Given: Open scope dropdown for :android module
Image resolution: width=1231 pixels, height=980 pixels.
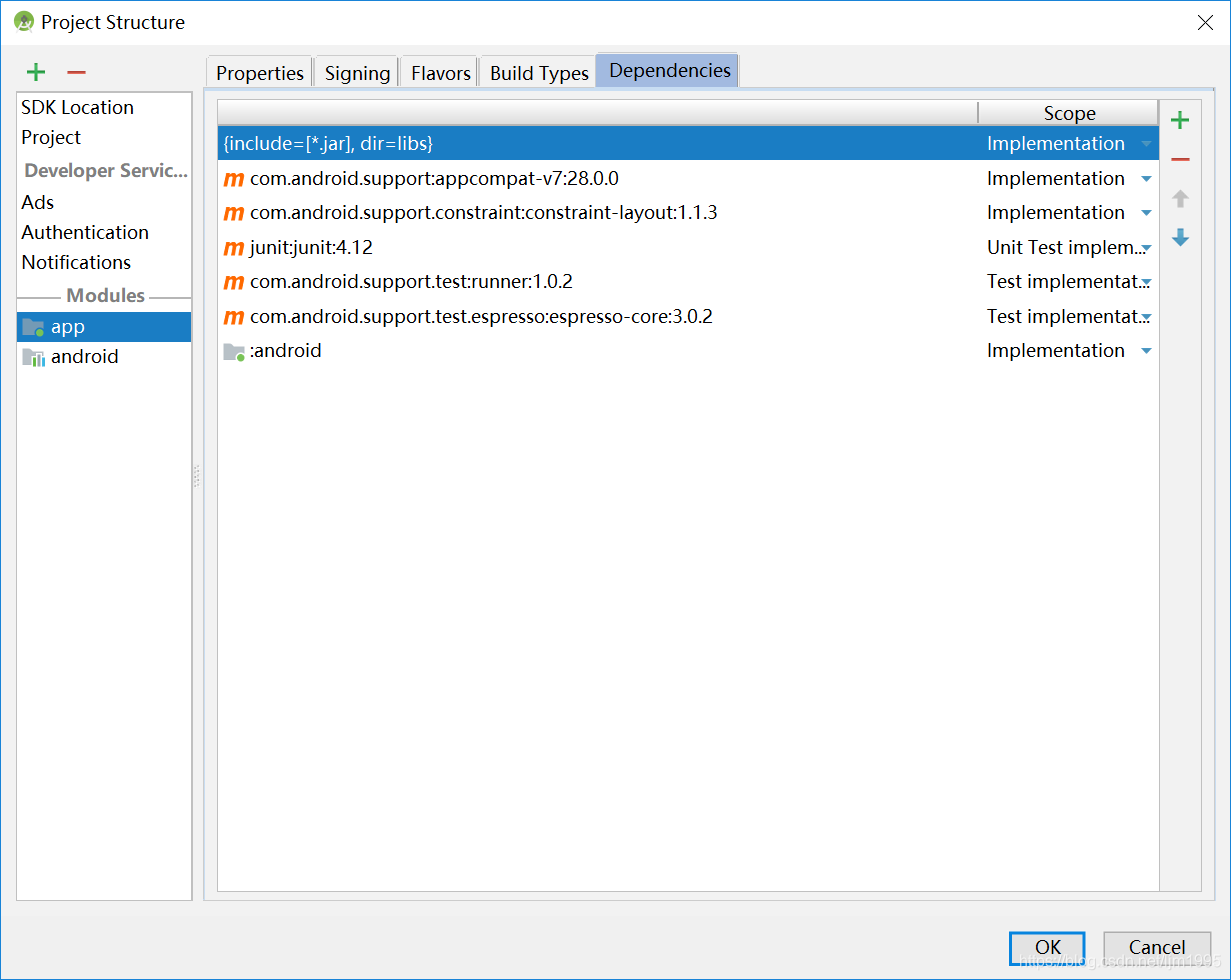Looking at the screenshot, I should tap(1146, 351).
